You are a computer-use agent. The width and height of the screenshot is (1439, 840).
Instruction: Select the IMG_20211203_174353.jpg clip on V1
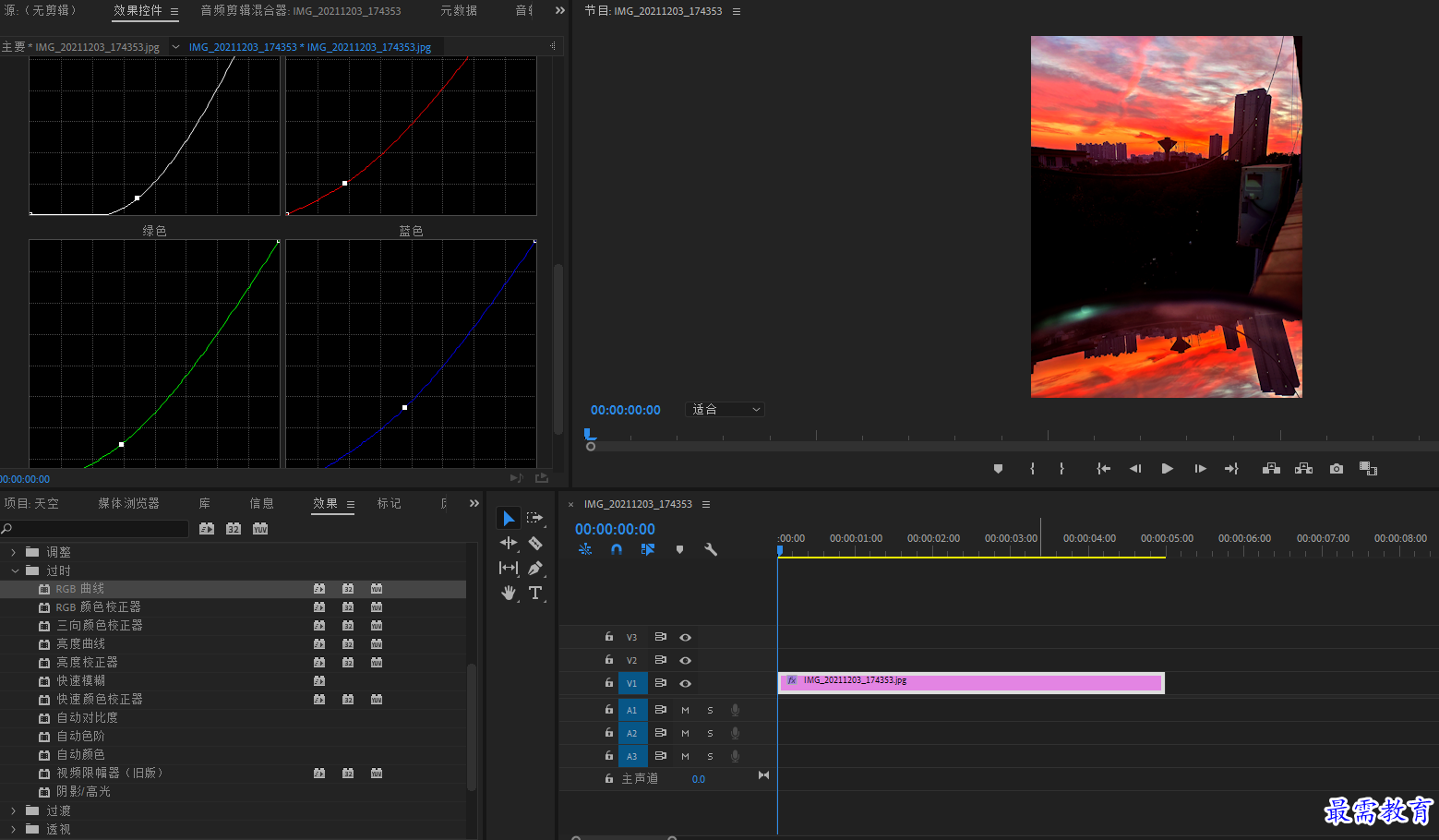(971, 682)
